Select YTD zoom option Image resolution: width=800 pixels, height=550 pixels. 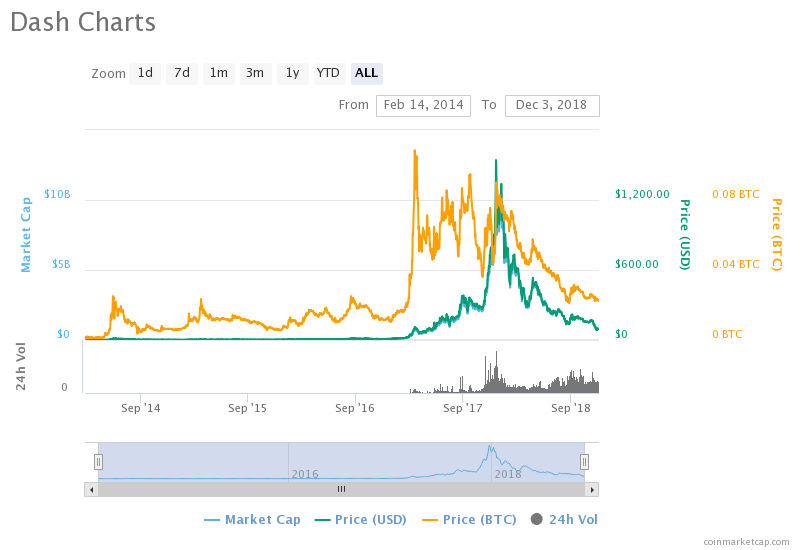[x=328, y=73]
